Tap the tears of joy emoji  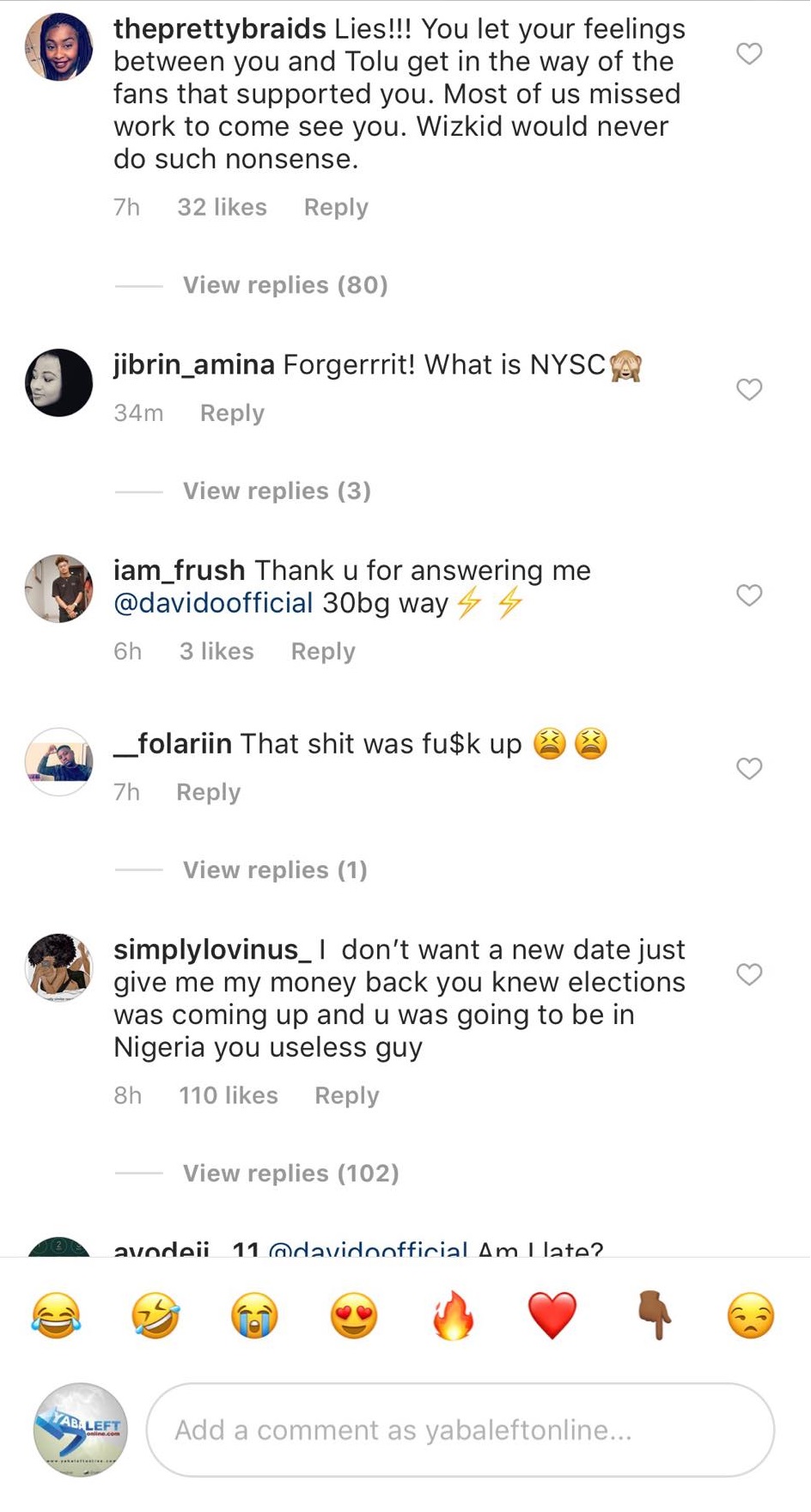point(57,1315)
